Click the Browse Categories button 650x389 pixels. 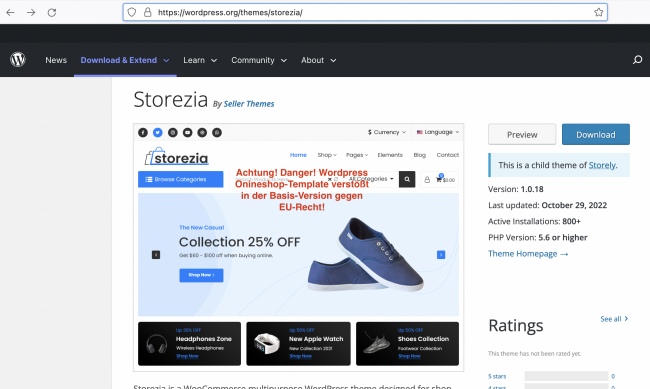click(180, 179)
